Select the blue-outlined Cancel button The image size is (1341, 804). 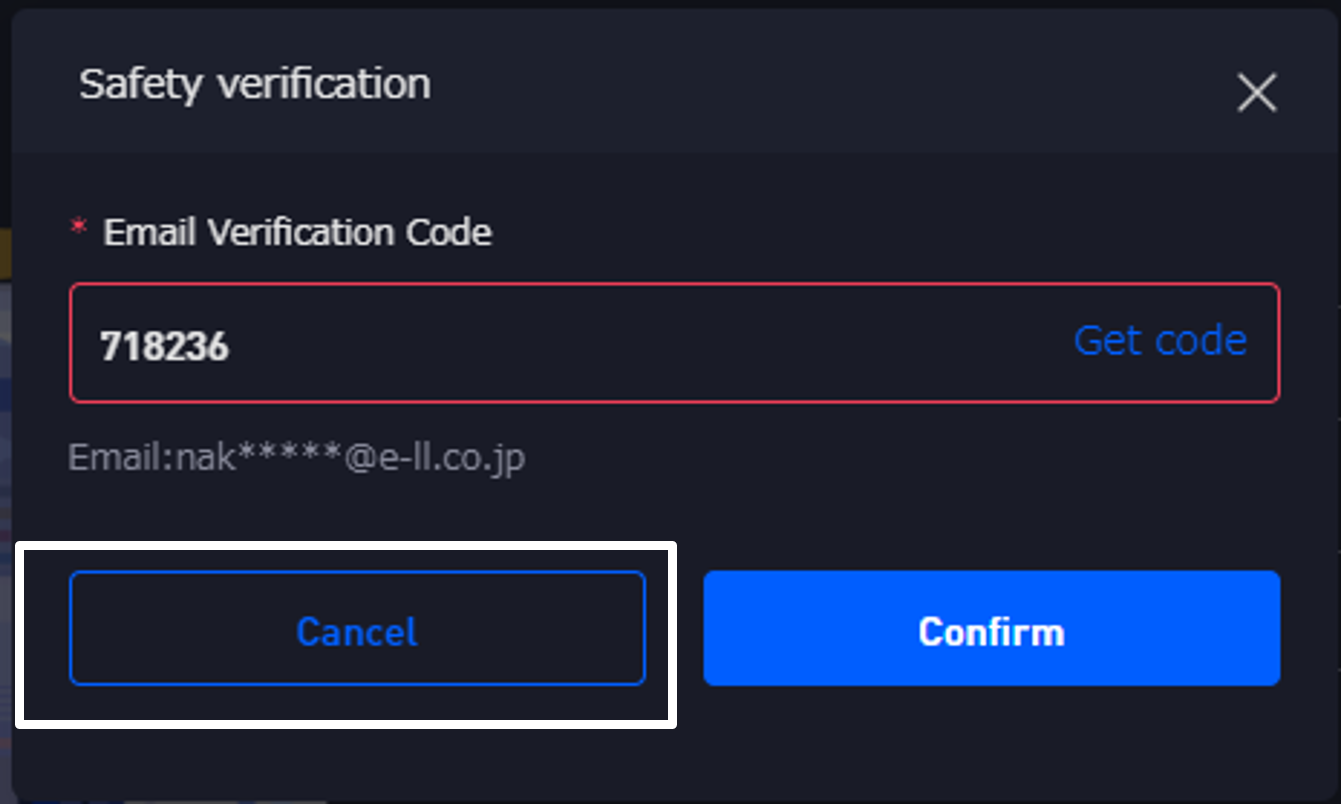click(357, 628)
